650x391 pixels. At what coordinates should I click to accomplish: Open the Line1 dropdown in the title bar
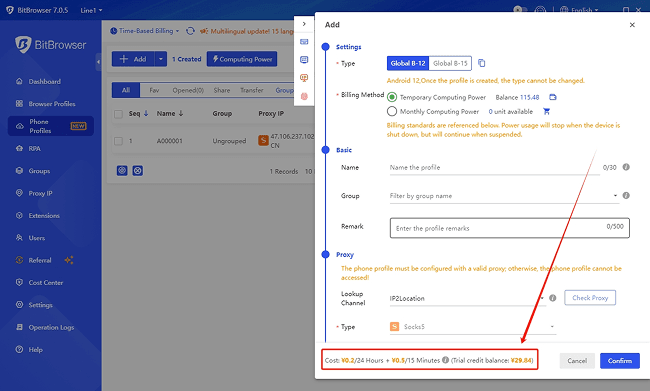tap(91, 10)
